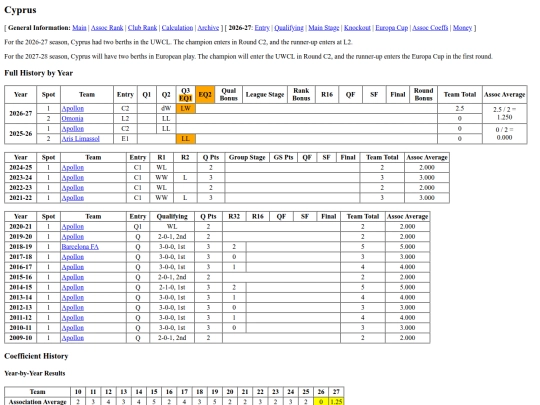Click the Group Stage column header

tap(247, 157)
